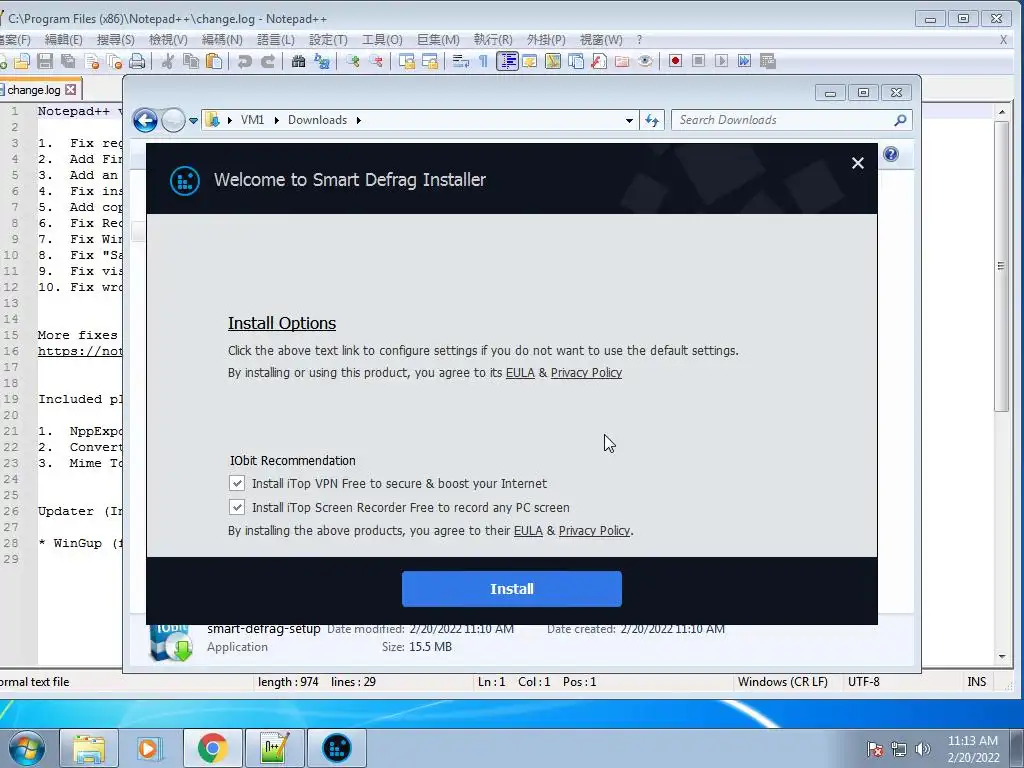Click scroll down arrow of Notepad++ scrollbar
The image size is (1024, 768).
point(1002,657)
